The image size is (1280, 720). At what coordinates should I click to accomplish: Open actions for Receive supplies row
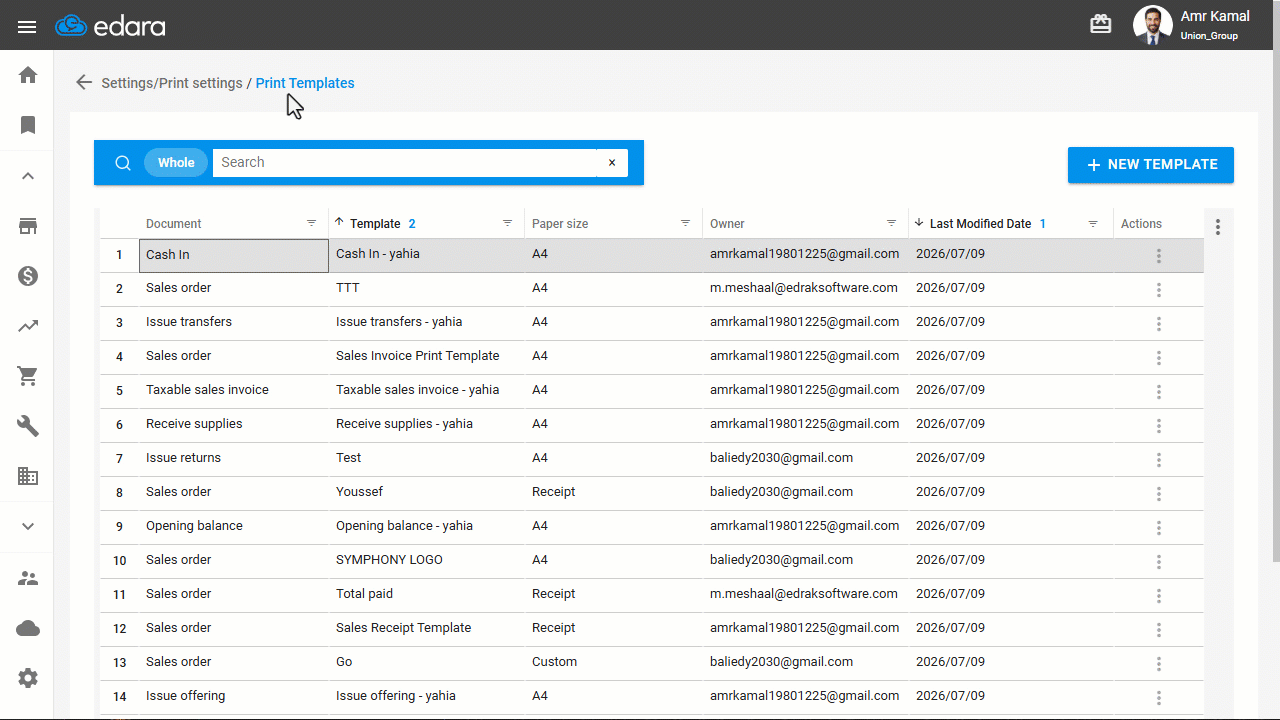click(x=1159, y=426)
